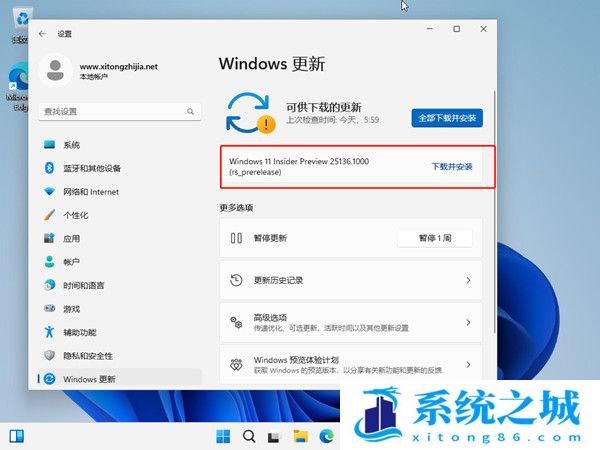Viewport: 600px width, 450px height.
Task: Select 系统 in the settings sidebar
Action: pyautogui.click(x=72, y=145)
